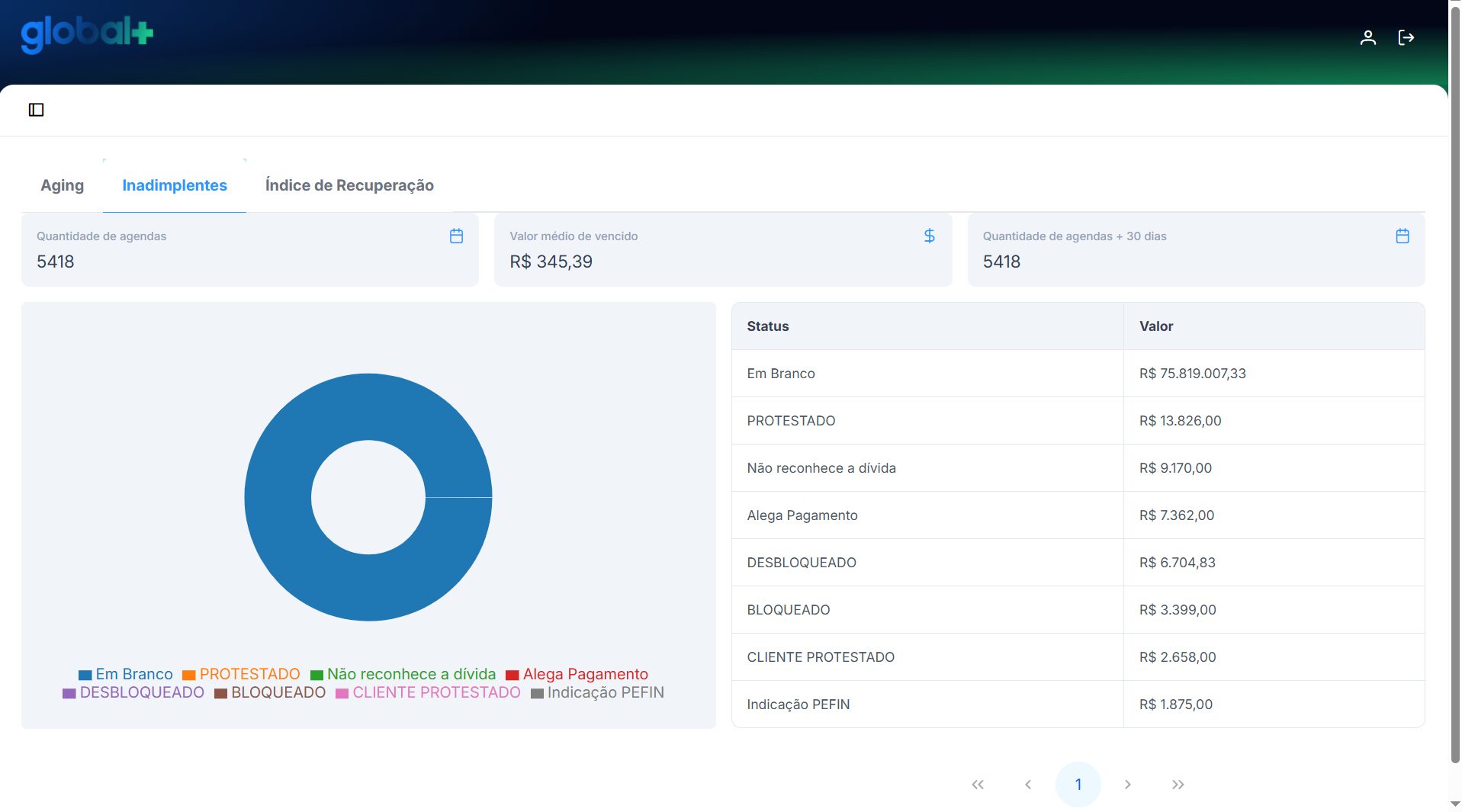Viewport: 1462px width, 812px height.
Task: Click the Indicação PEFIN gray legend swatch
Action: [538, 693]
